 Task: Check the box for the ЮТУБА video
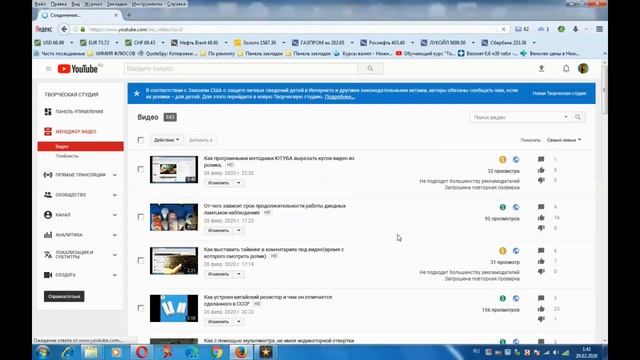[141, 169]
